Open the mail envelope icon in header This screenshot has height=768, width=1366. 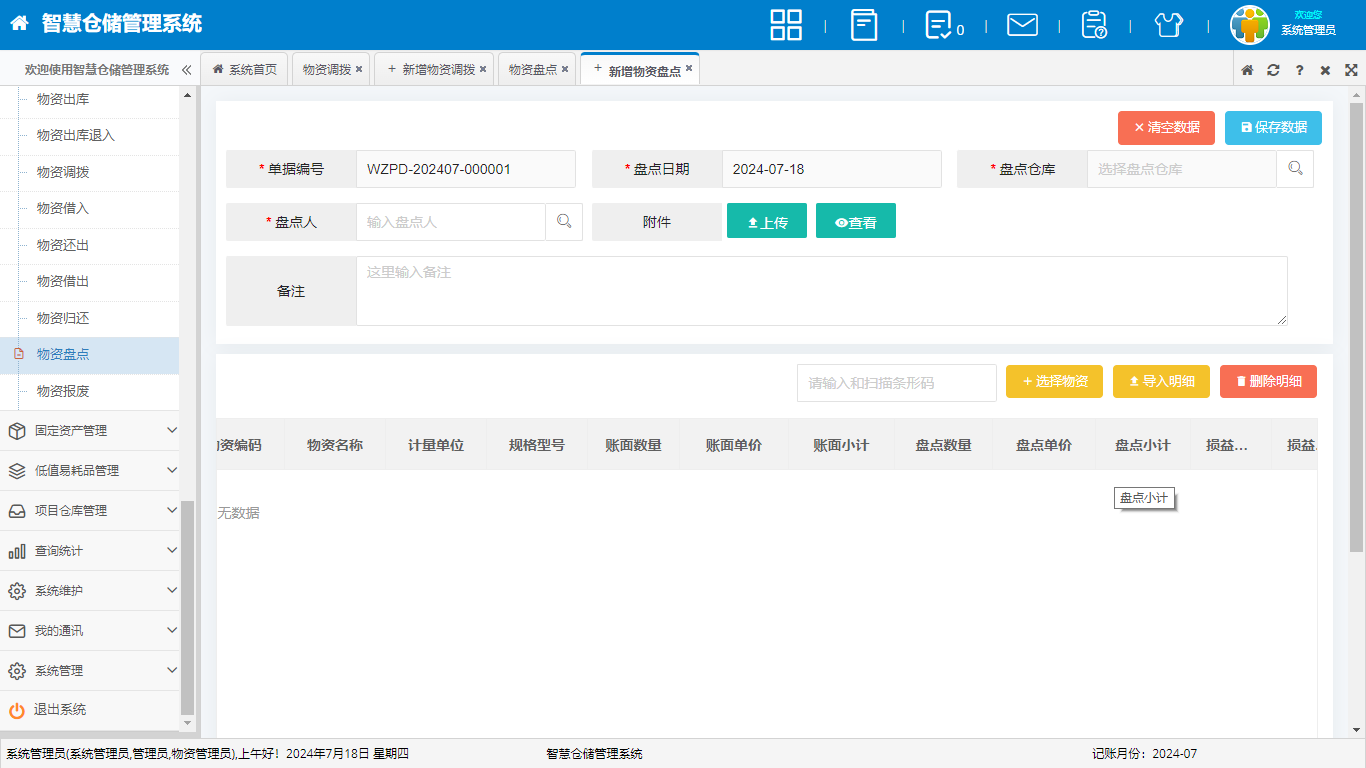(1022, 25)
